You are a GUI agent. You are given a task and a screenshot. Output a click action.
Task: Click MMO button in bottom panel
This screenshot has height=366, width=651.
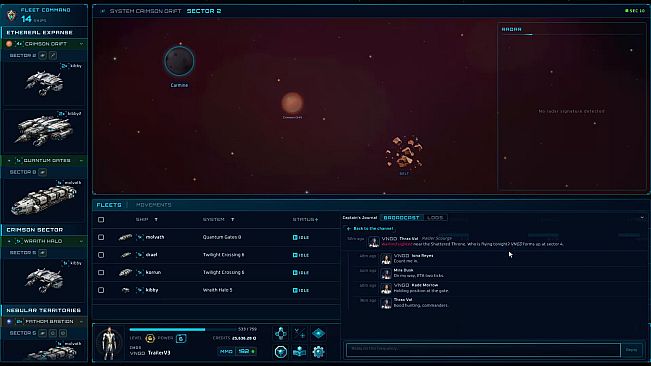click(226, 351)
